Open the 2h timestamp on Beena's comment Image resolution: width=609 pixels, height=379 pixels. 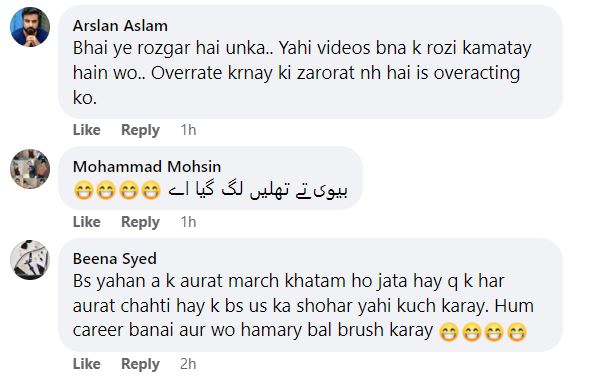point(188,364)
